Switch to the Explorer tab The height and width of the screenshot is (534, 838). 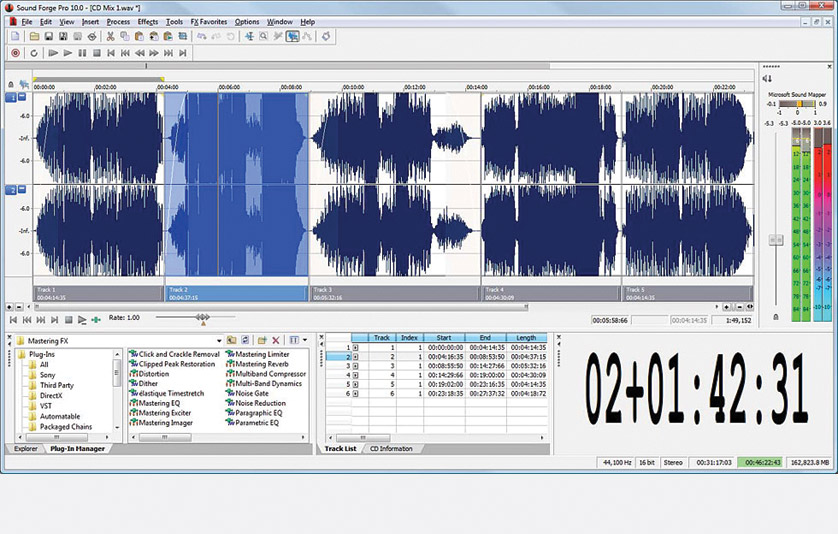(26, 449)
